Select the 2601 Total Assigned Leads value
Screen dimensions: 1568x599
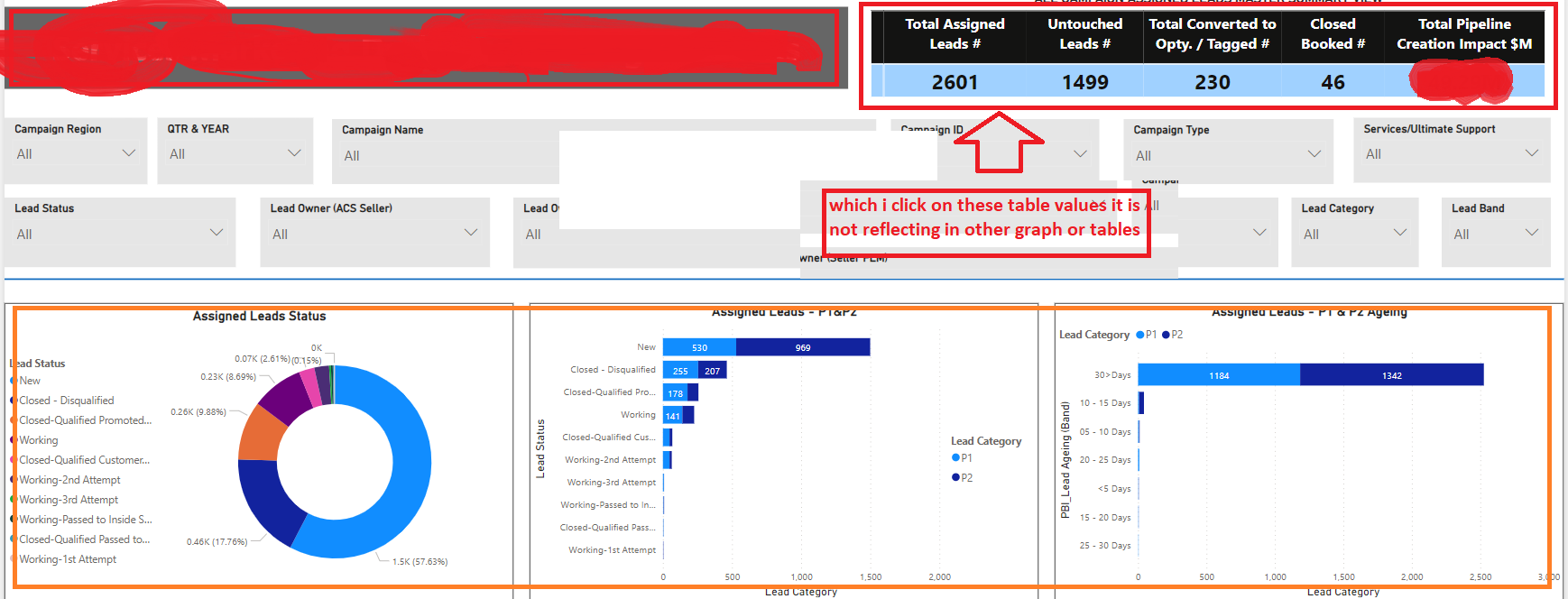(955, 82)
